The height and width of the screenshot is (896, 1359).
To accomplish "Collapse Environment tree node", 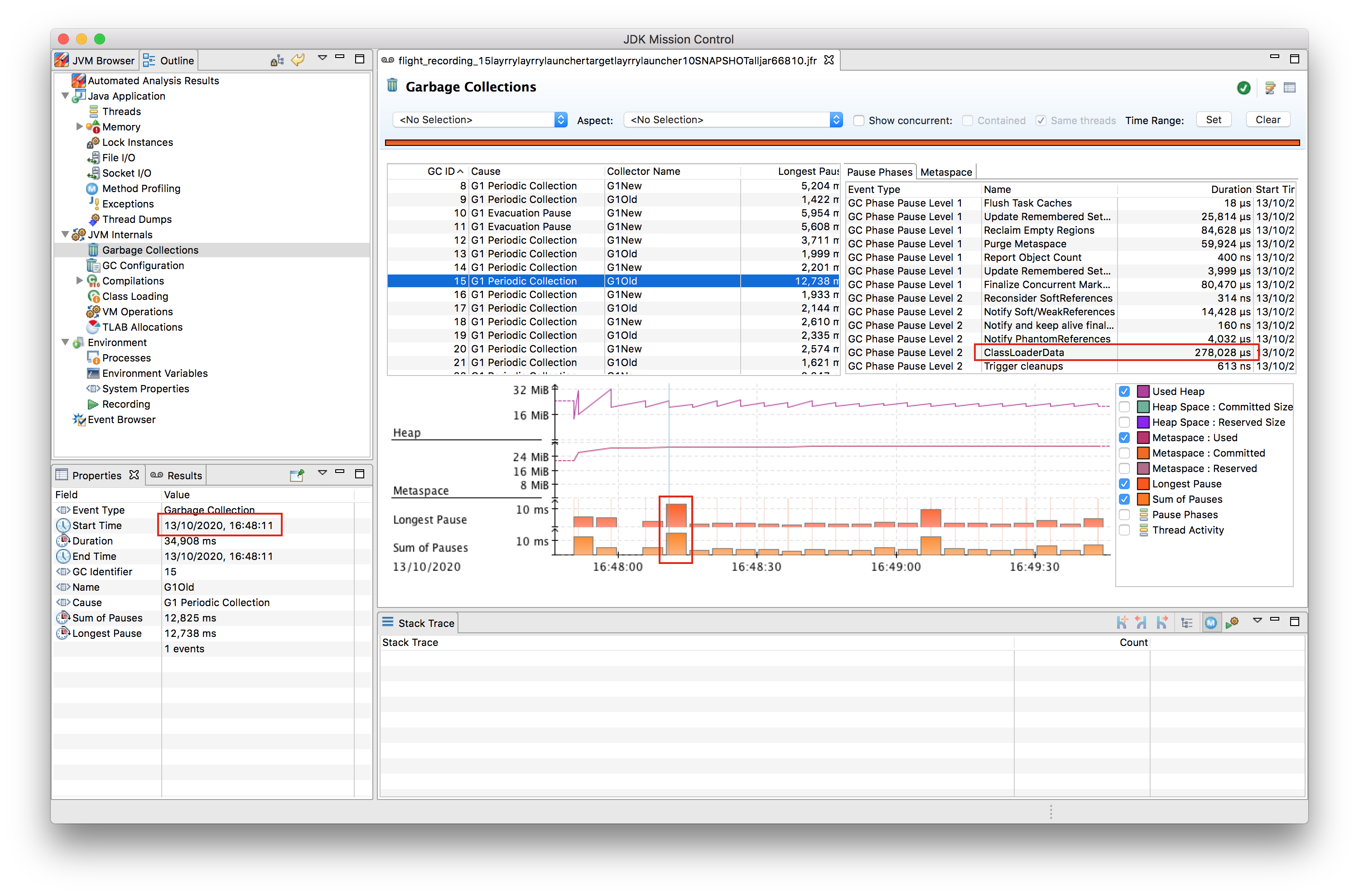I will [x=65, y=342].
